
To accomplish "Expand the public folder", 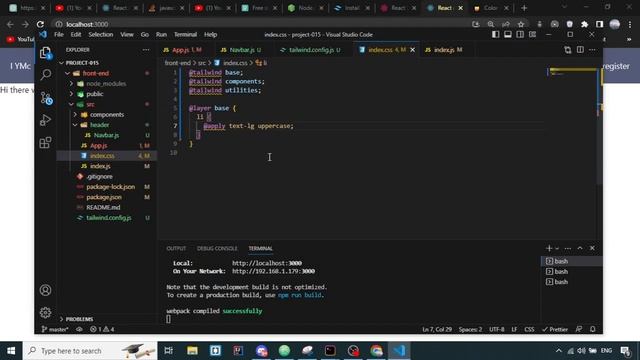I will point(94,94).
